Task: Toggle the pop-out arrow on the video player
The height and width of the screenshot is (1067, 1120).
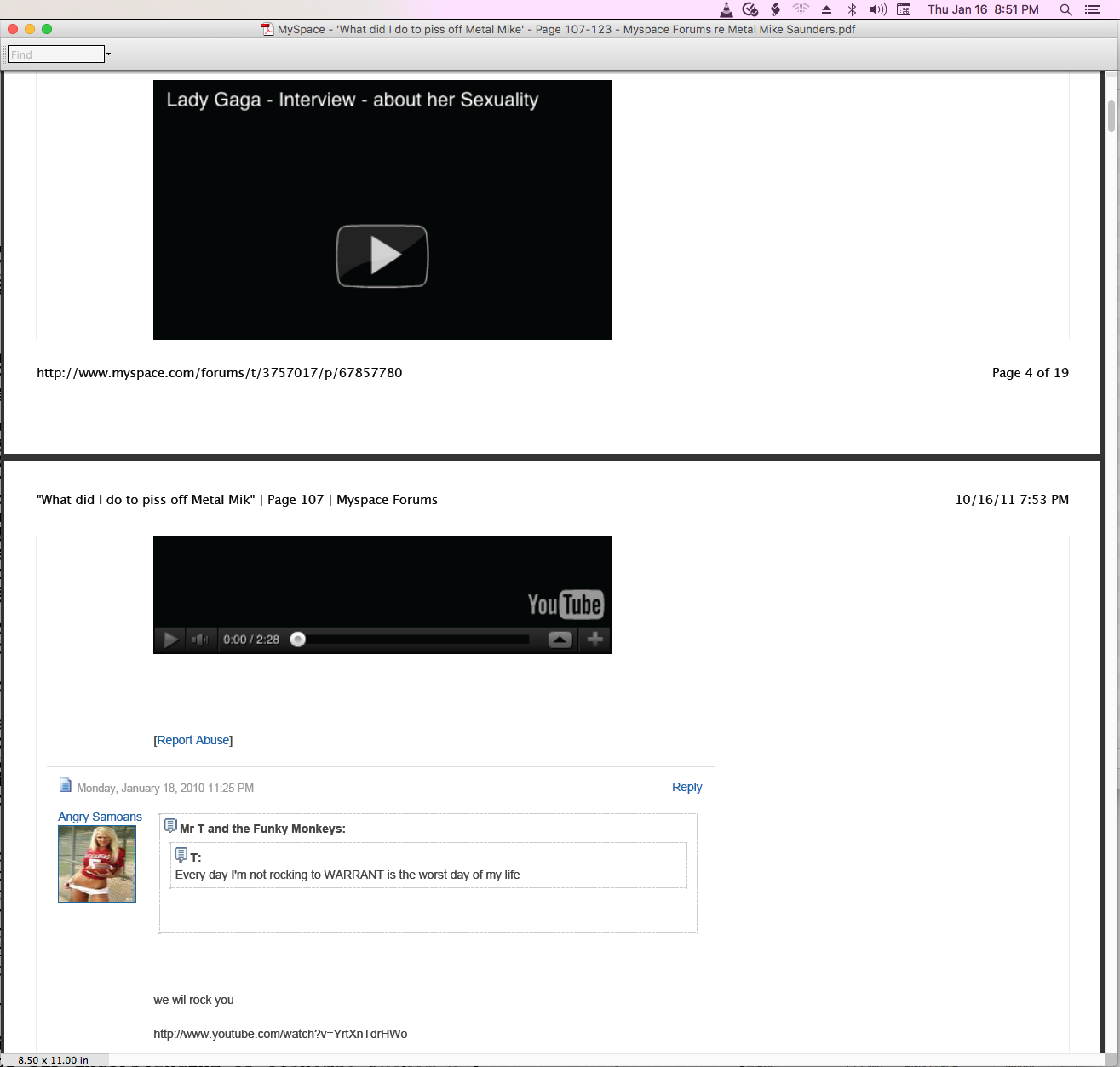Action: (x=560, y=638)
